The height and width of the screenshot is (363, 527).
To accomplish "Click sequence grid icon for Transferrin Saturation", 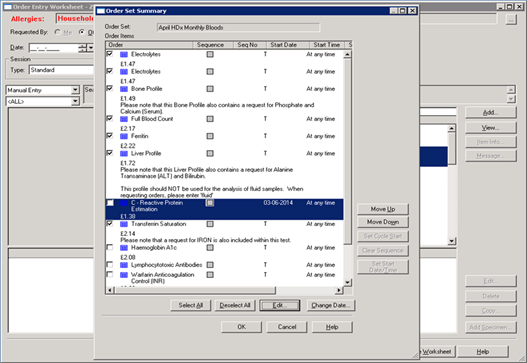I will tap(210, 224).
